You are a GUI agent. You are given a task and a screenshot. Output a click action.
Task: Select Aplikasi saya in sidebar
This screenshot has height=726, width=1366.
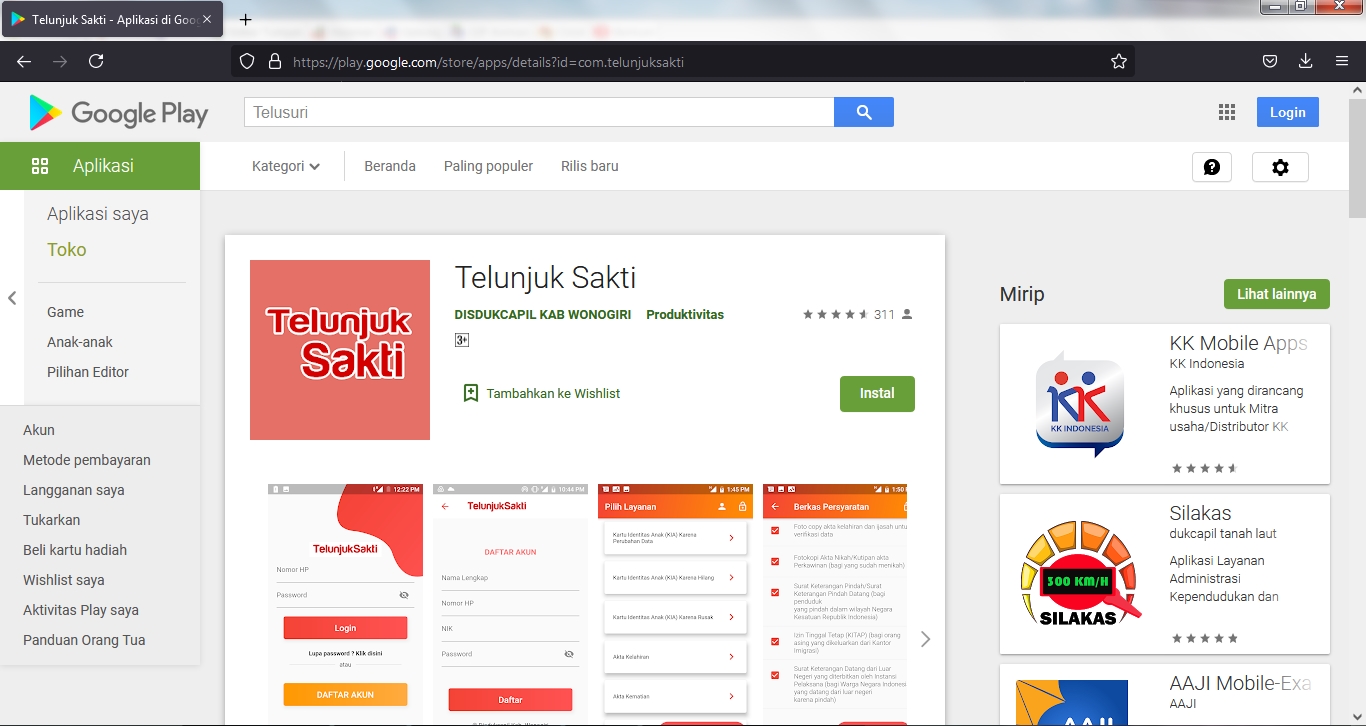(x=98, y=214)
